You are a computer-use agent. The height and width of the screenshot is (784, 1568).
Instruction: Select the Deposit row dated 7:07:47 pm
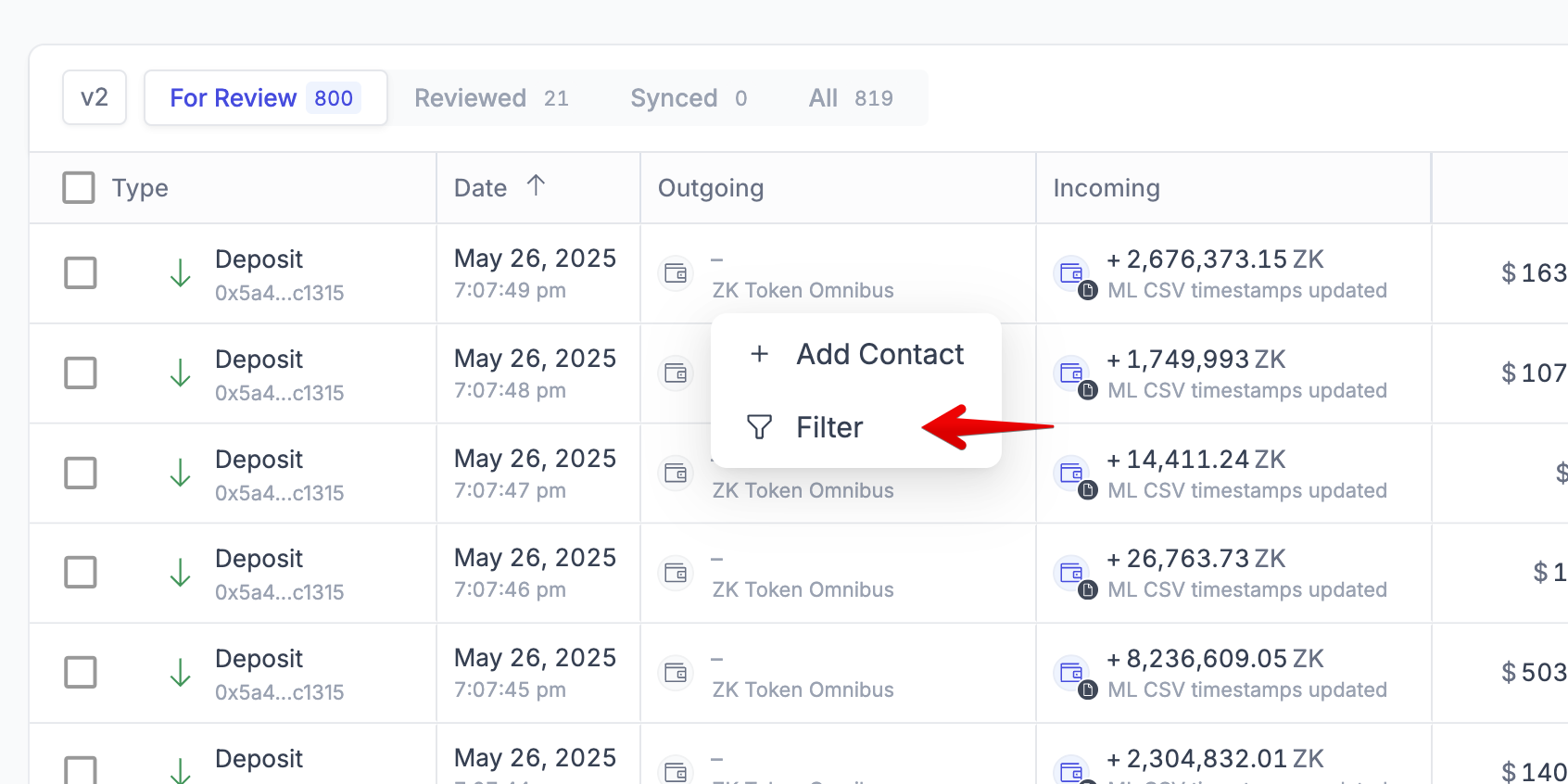coord(81,473)
